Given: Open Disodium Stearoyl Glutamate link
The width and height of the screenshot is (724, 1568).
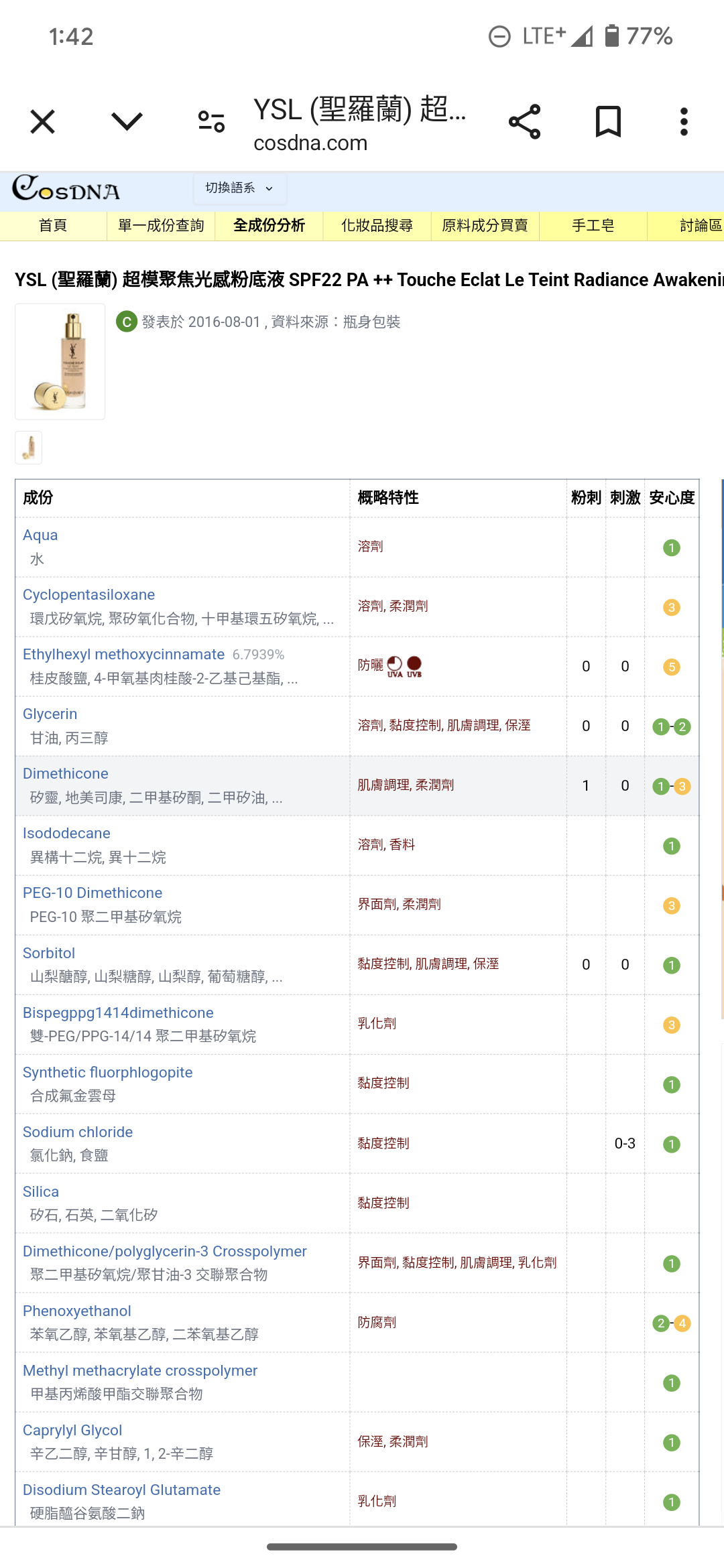Looking at the screenshot, I should tap(121, 1490).
